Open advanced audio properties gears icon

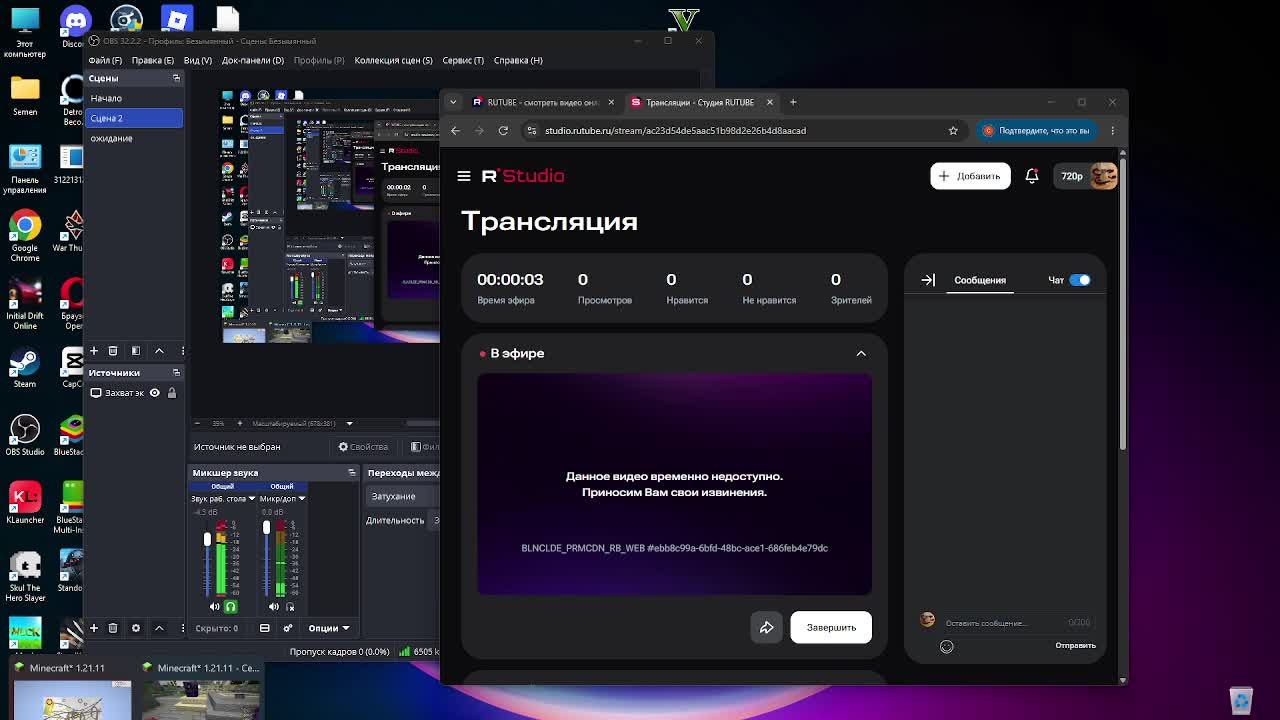[x=288, y=628]
